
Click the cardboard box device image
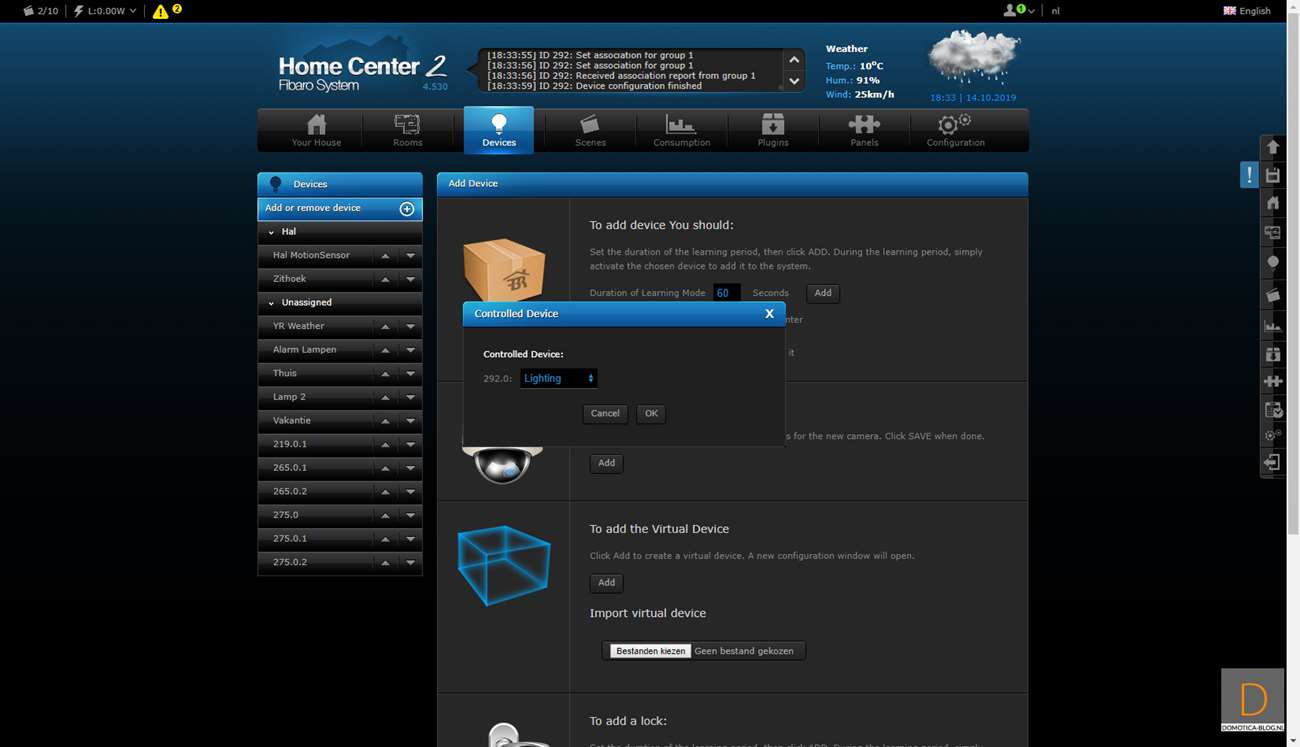tap(503, 270)
